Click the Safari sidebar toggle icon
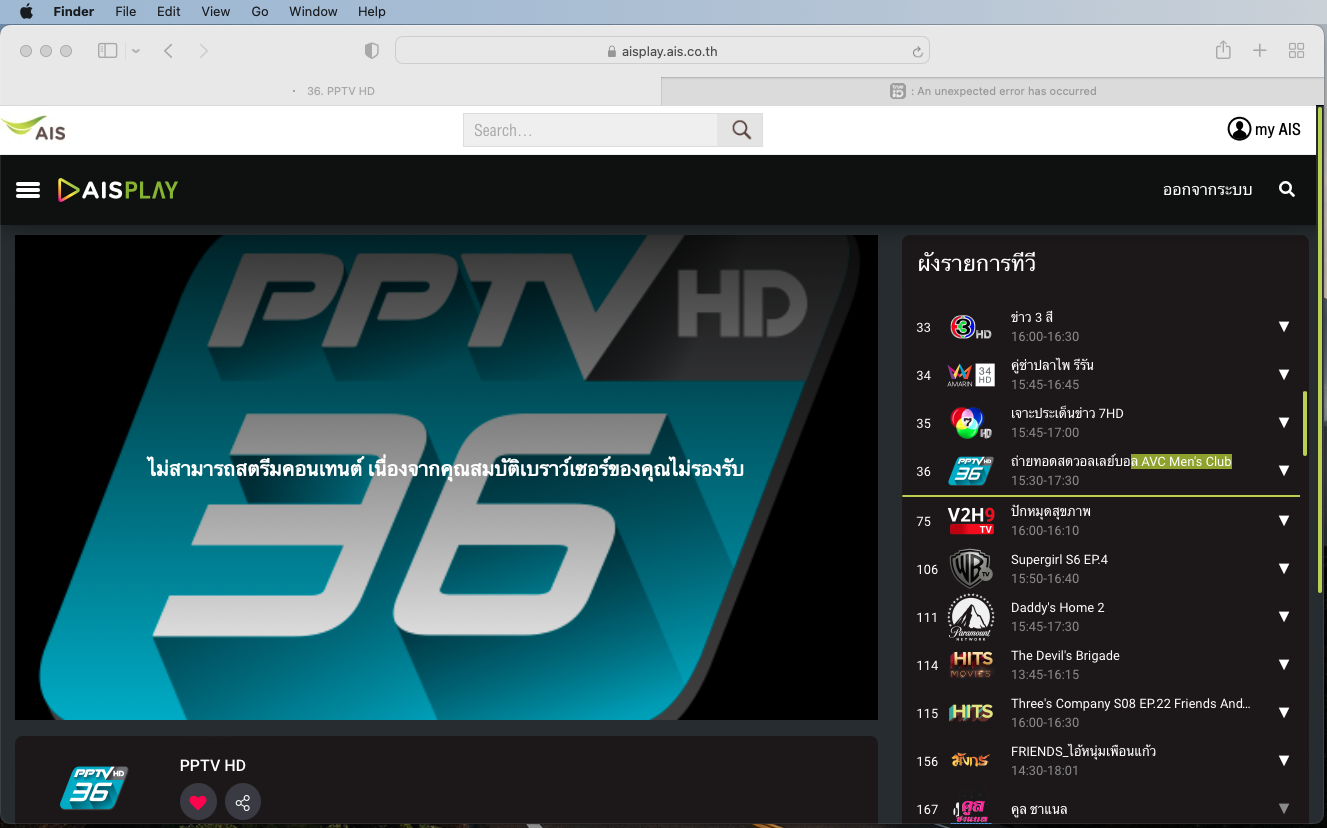 (107, 50)
